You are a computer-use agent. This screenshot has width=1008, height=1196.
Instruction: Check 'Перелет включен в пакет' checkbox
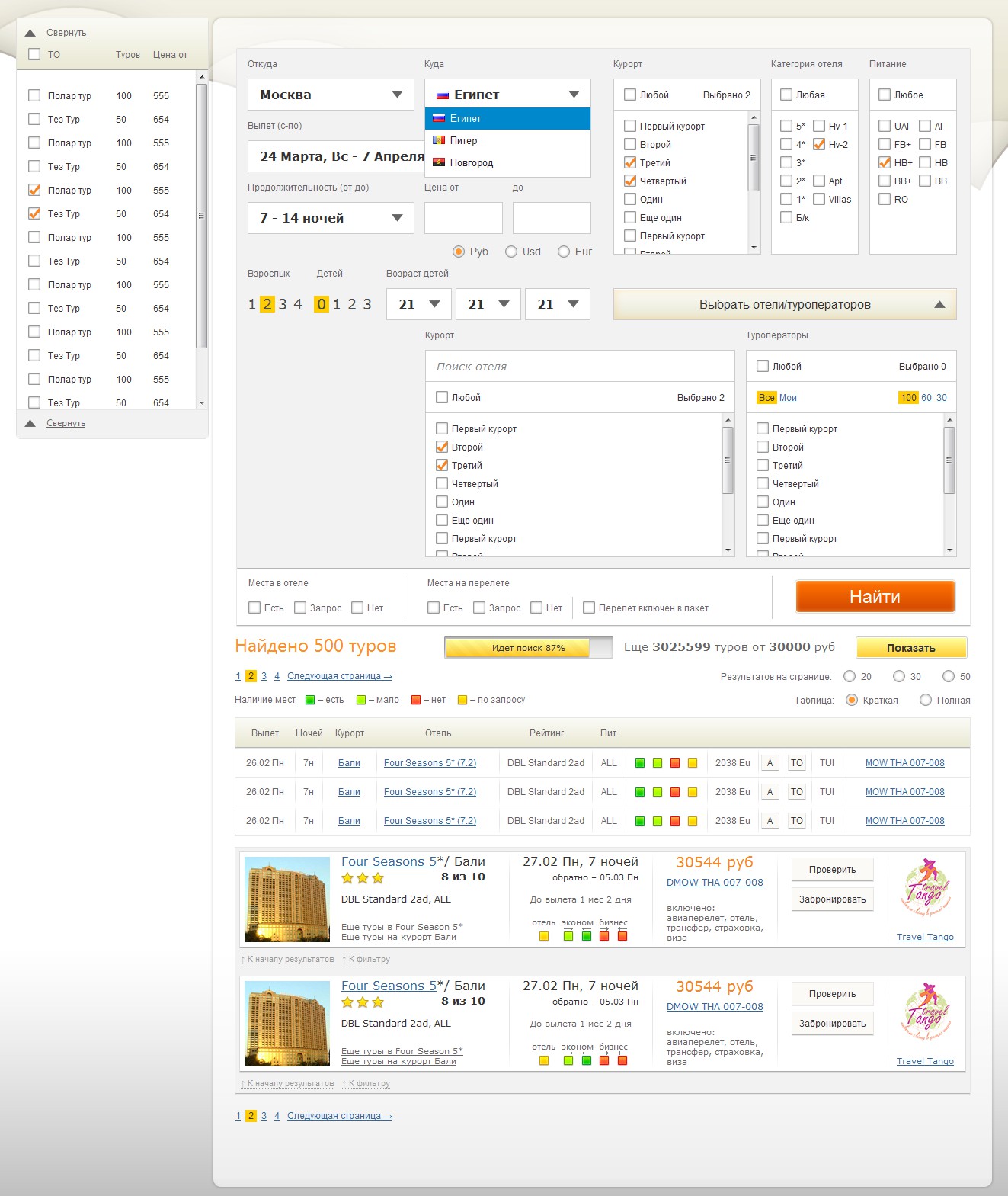coord(589,608)
